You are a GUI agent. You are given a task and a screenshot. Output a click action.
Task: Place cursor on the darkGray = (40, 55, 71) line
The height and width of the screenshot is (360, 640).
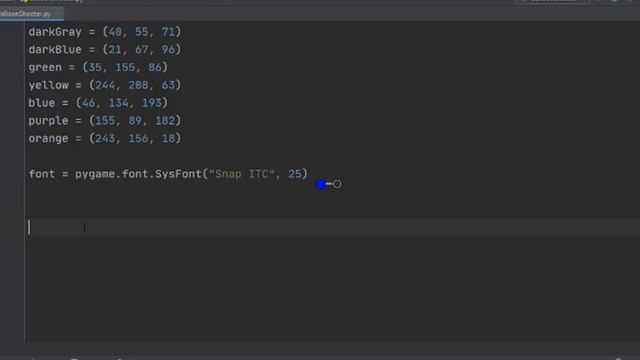[104, 32]
